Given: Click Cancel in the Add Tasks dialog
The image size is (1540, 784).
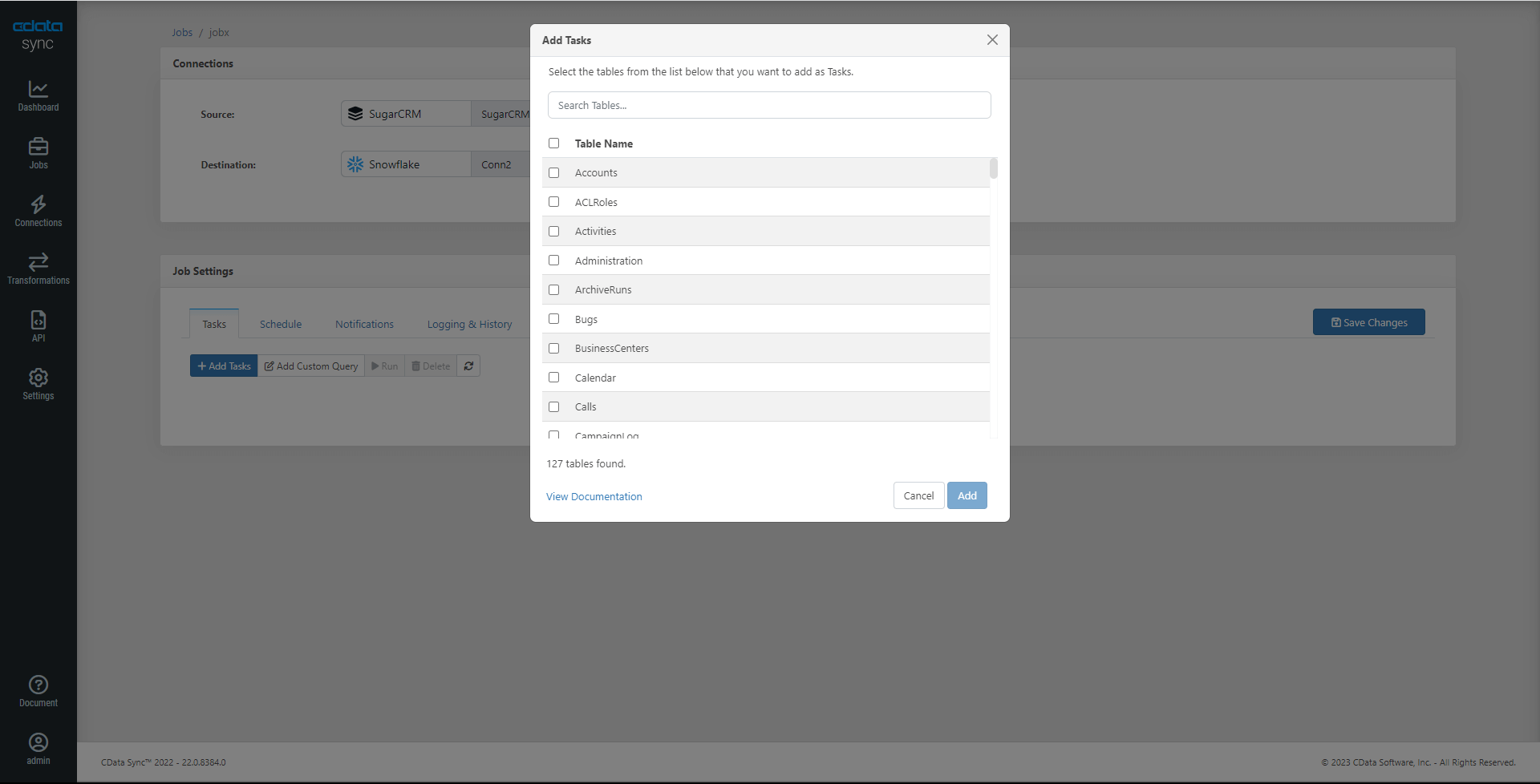Looking at the screenshot, I should point(918,495).
